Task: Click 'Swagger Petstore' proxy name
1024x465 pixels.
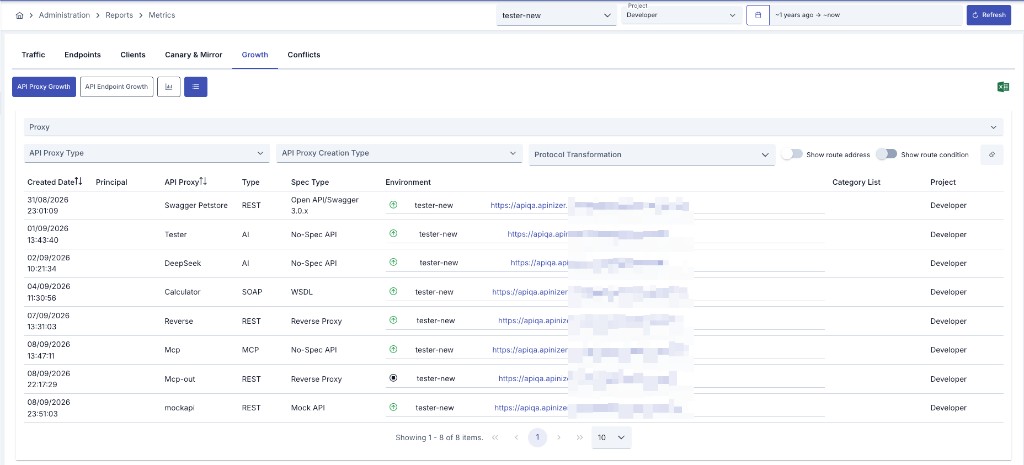Action: pyautogui.click(x=196, y=205)
